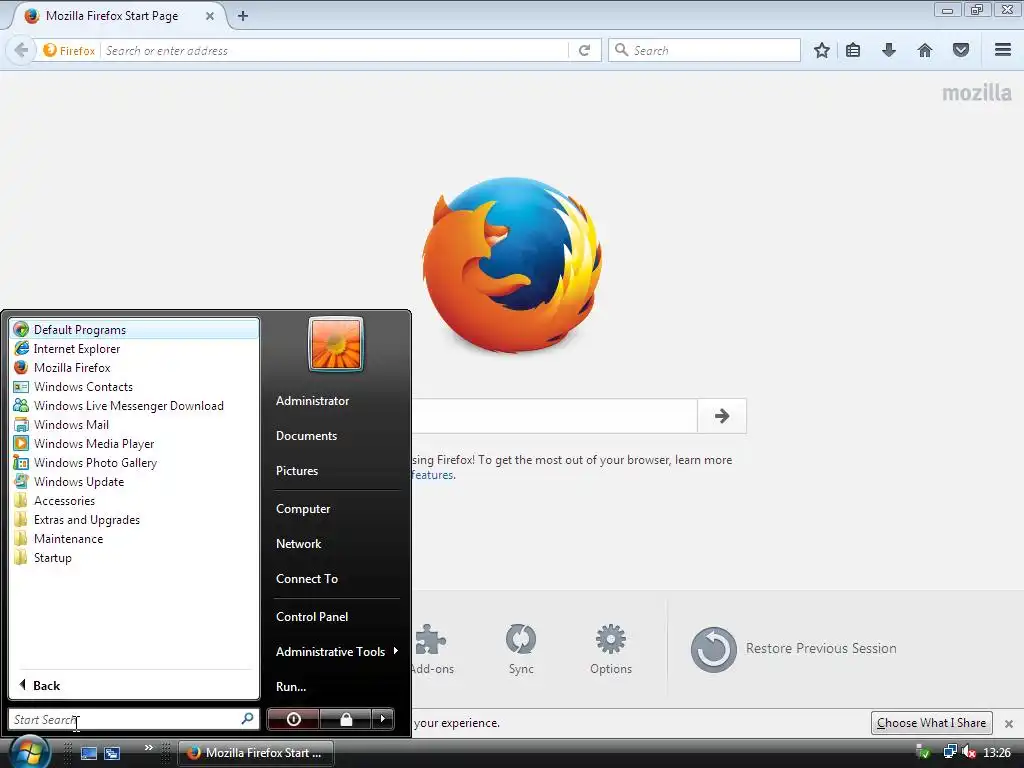This screenshot has height=768, width=1024.
Task: Open Windows Contacts
Action: (135, 387)
